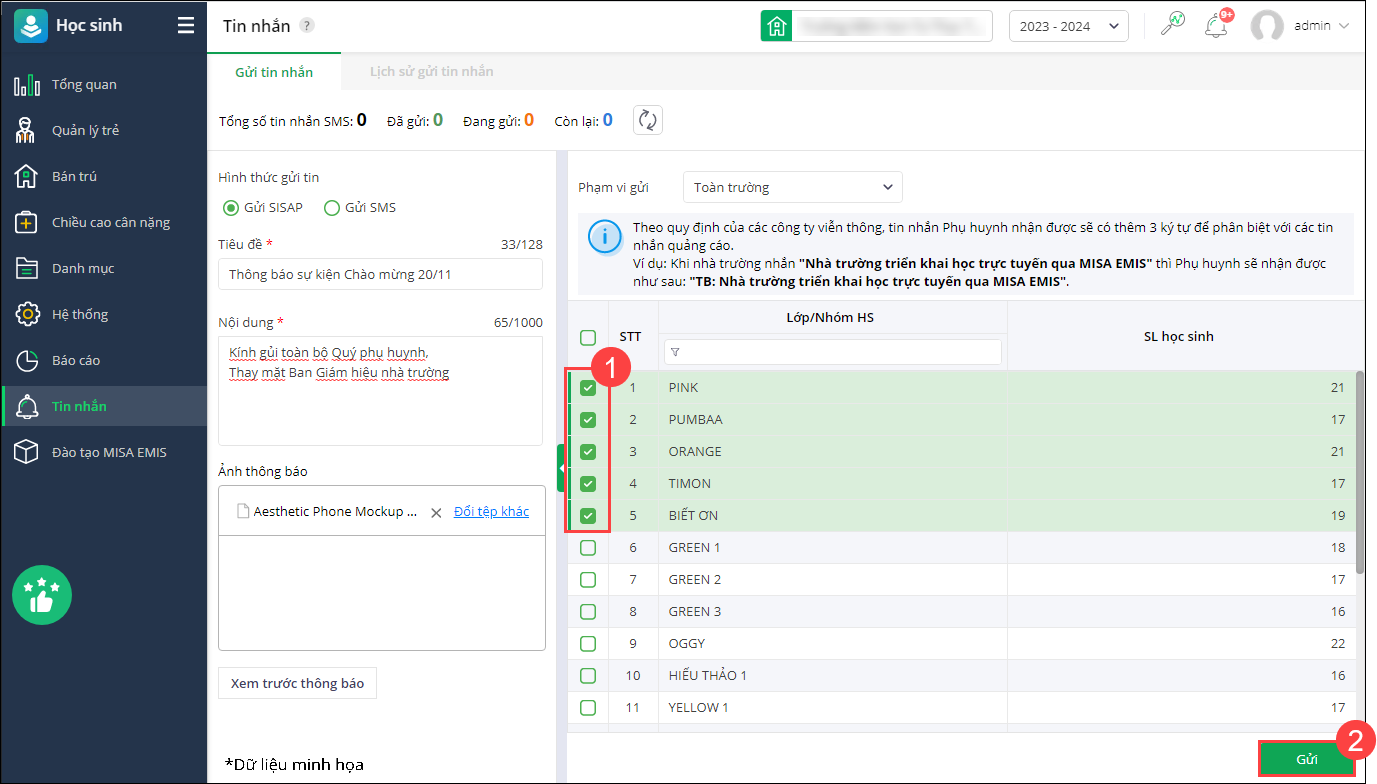Uncheck the PINK class checkbox
Screen dimensions: 1377x784
[588, 388]
